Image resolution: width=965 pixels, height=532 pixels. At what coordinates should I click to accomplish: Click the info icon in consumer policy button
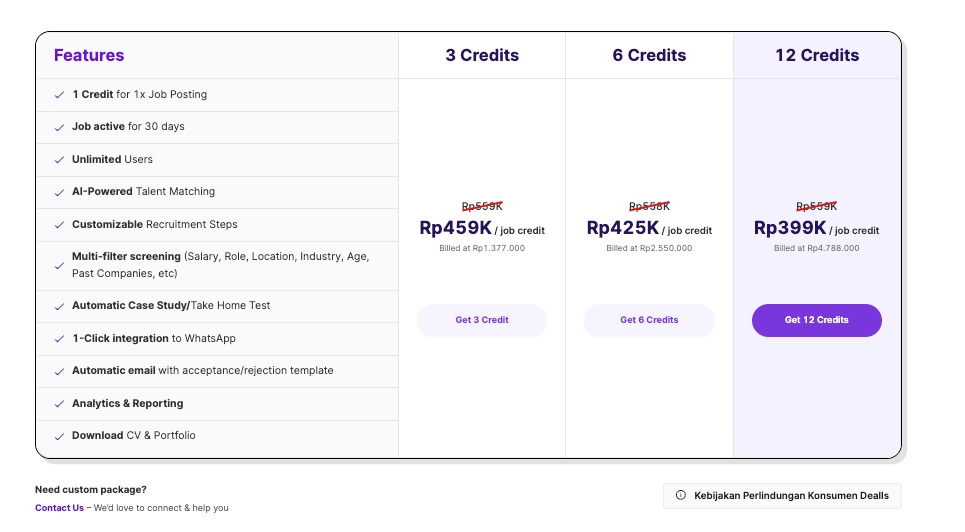pos(681,495)
